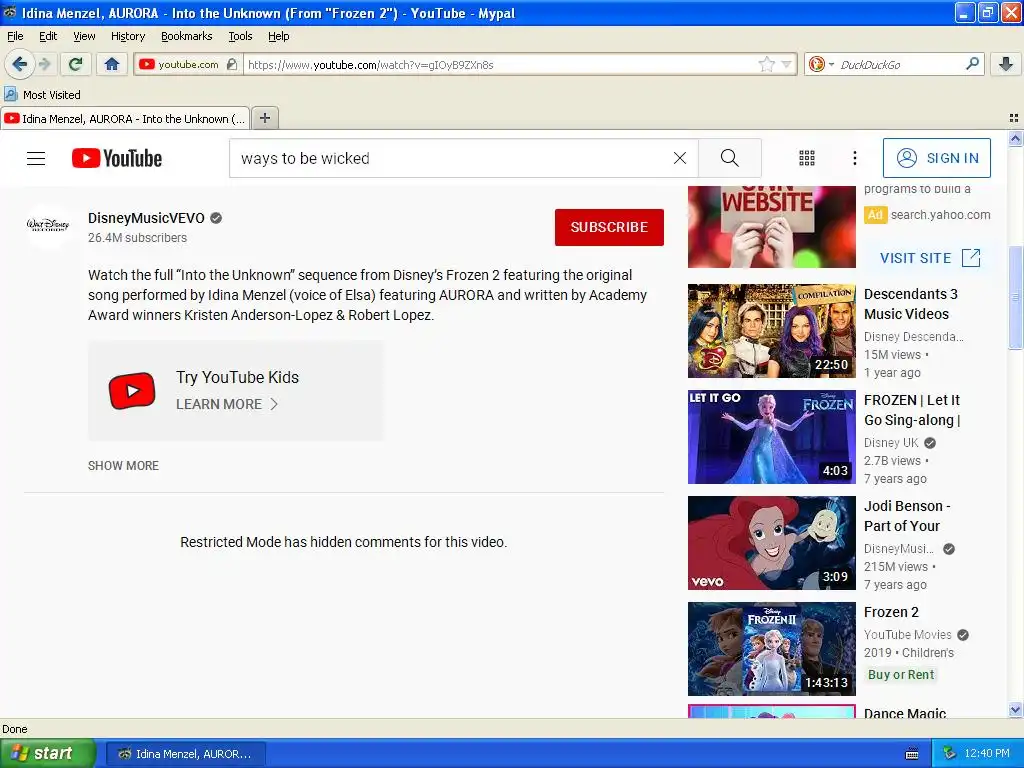Open the File menu
Viewport: 1024px width, 768px height.
15,36
